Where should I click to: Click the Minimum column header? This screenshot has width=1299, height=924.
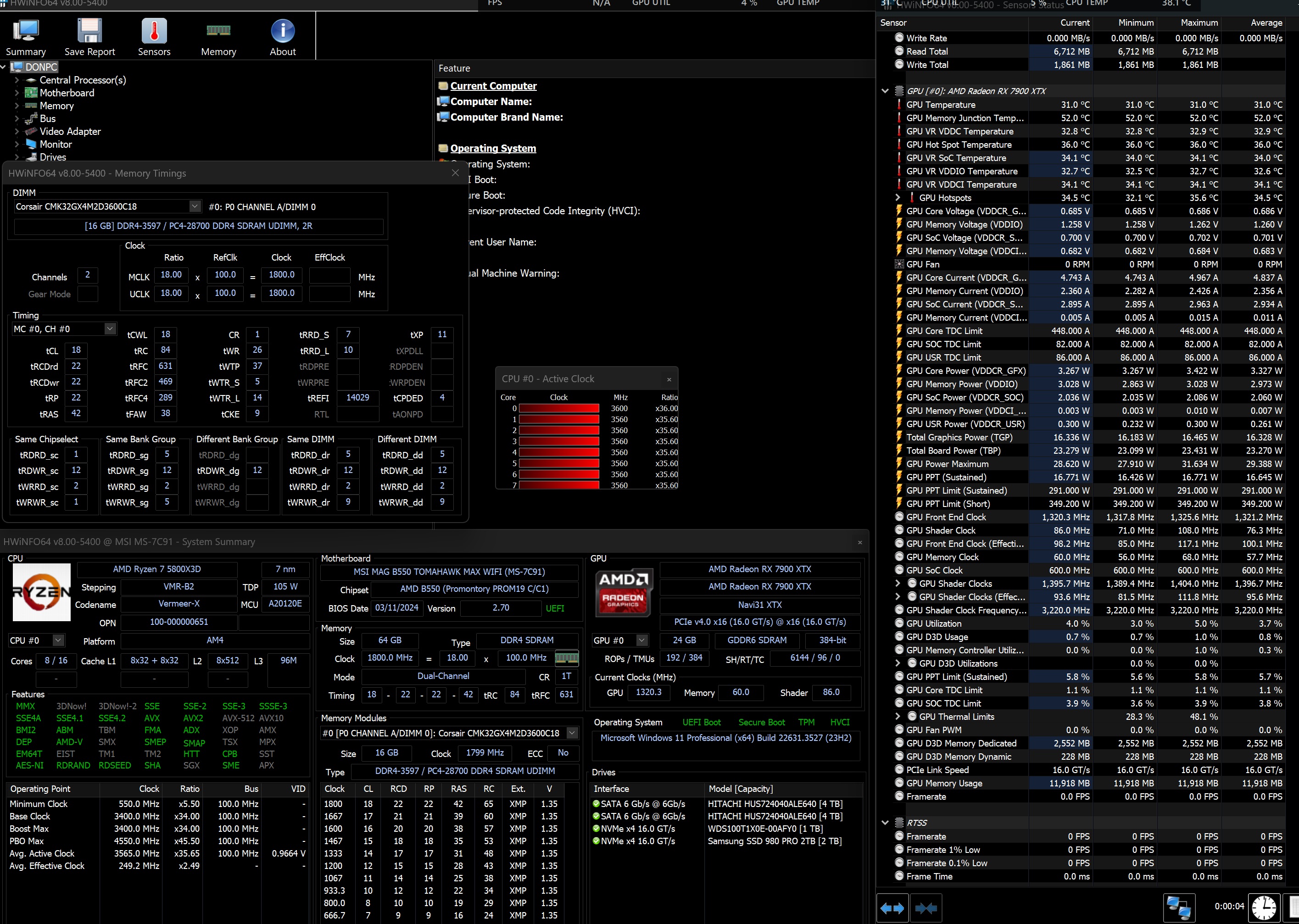(1125, 23)
